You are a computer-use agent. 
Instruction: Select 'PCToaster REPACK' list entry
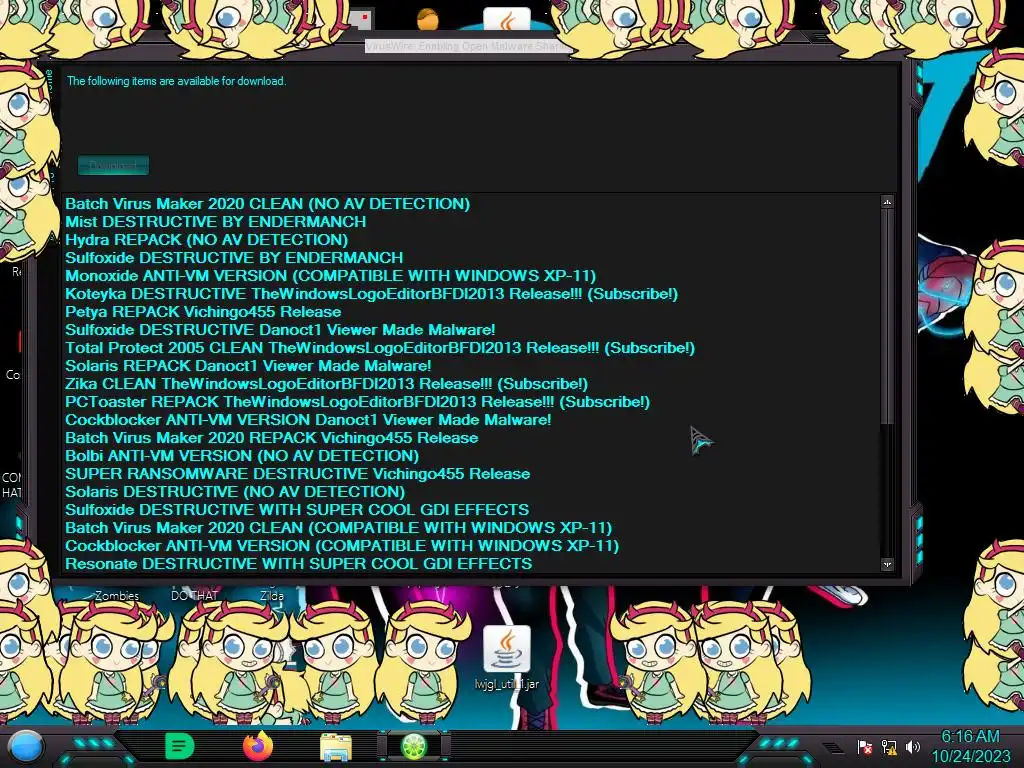coord(357,402)
